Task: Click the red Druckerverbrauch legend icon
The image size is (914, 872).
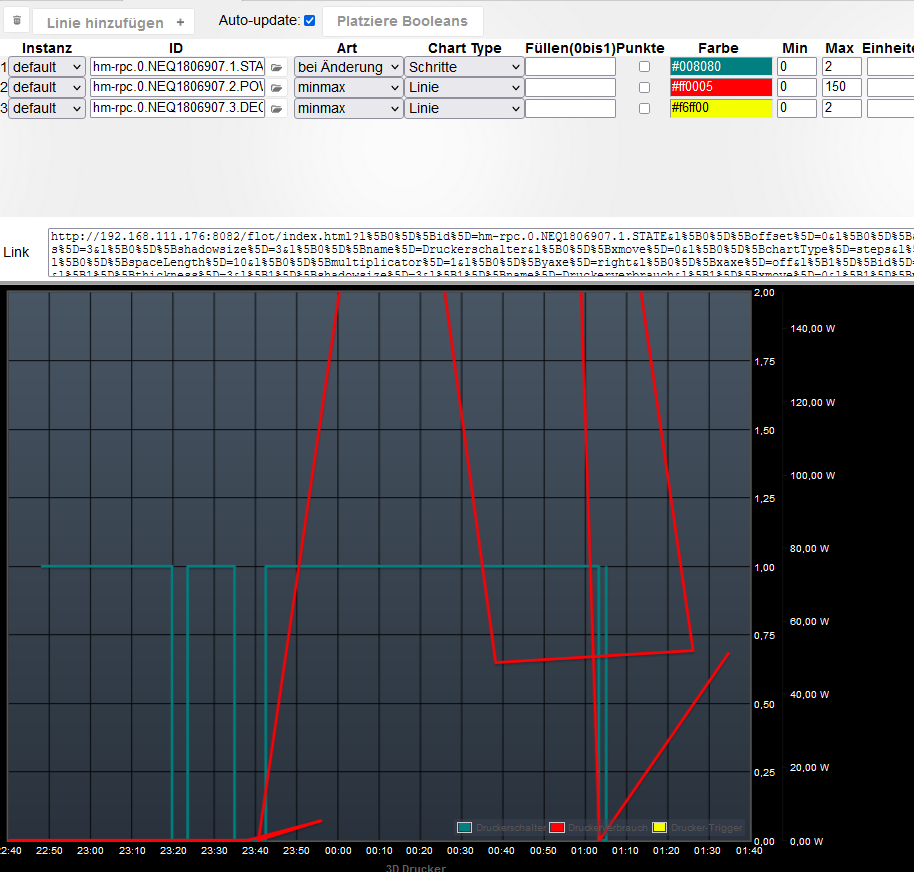Action: [557, 827]
